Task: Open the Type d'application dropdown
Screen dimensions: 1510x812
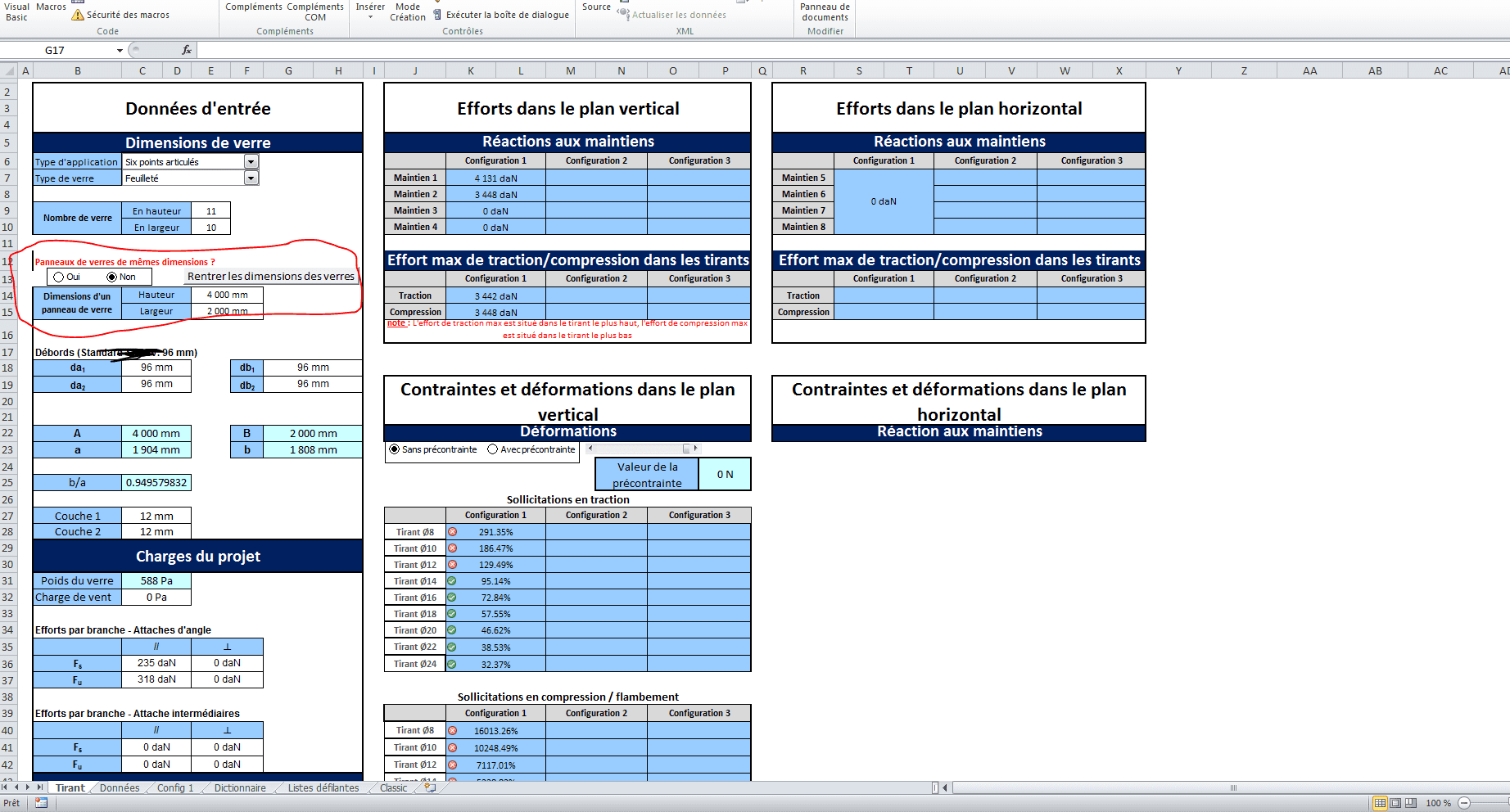Action: (x=251, y=162)
